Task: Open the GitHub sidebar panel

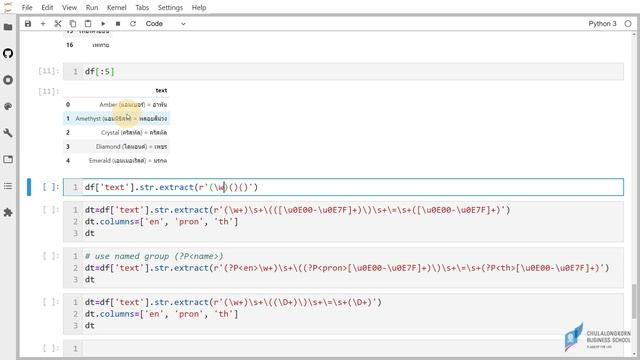Action: point(8,53)
